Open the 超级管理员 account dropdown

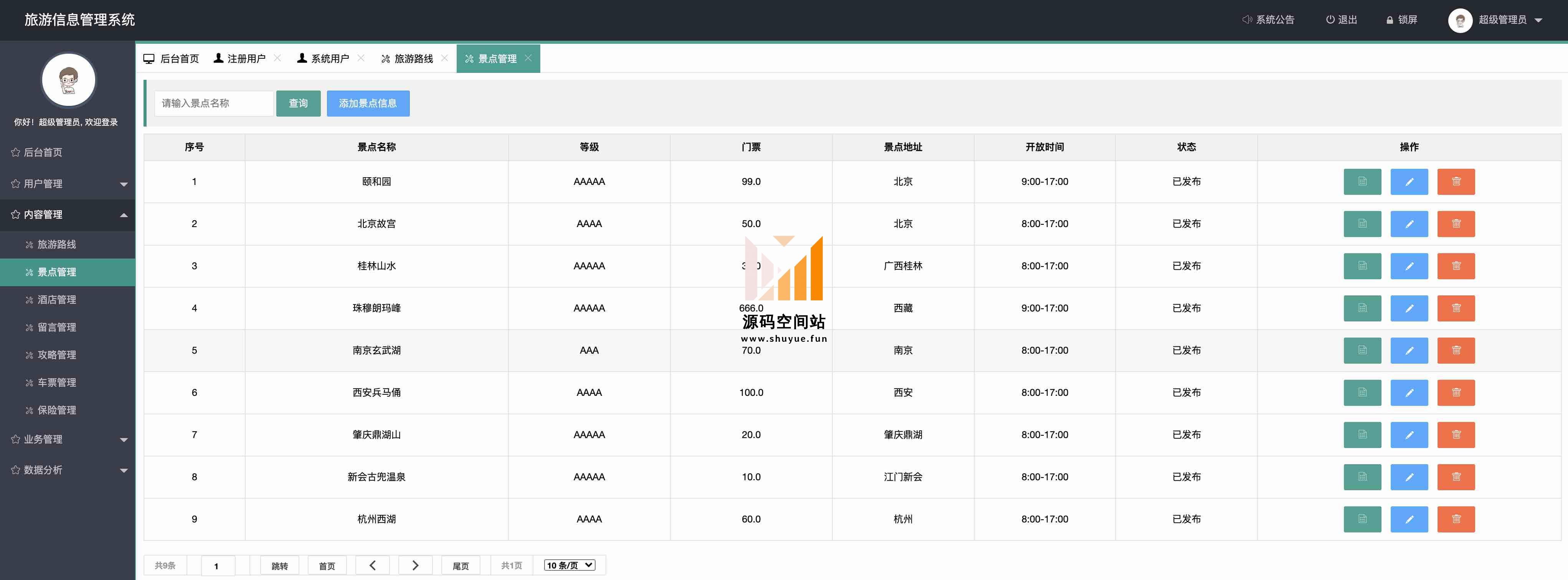1495,20
